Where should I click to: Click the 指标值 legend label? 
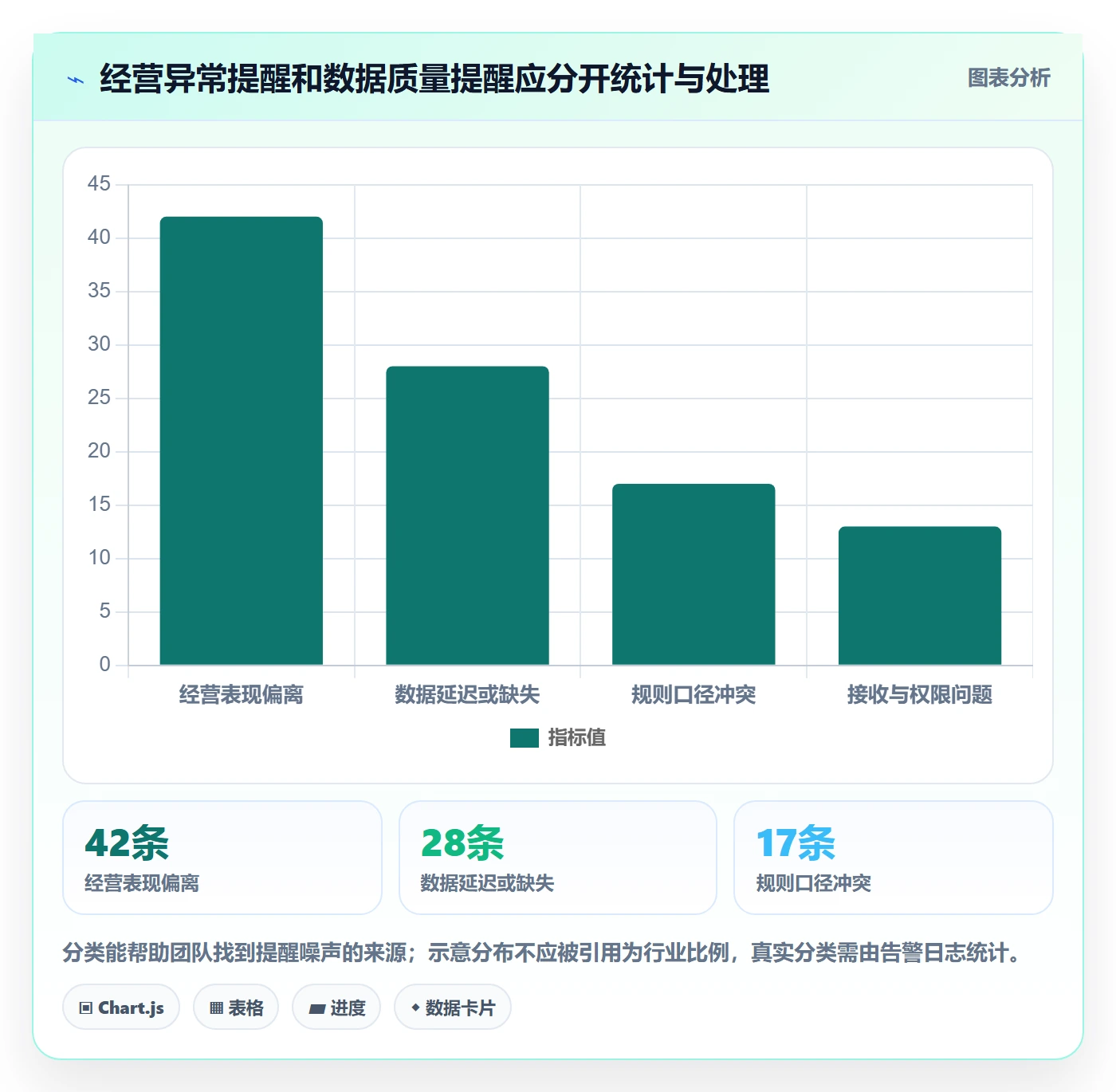click(577, 738)
